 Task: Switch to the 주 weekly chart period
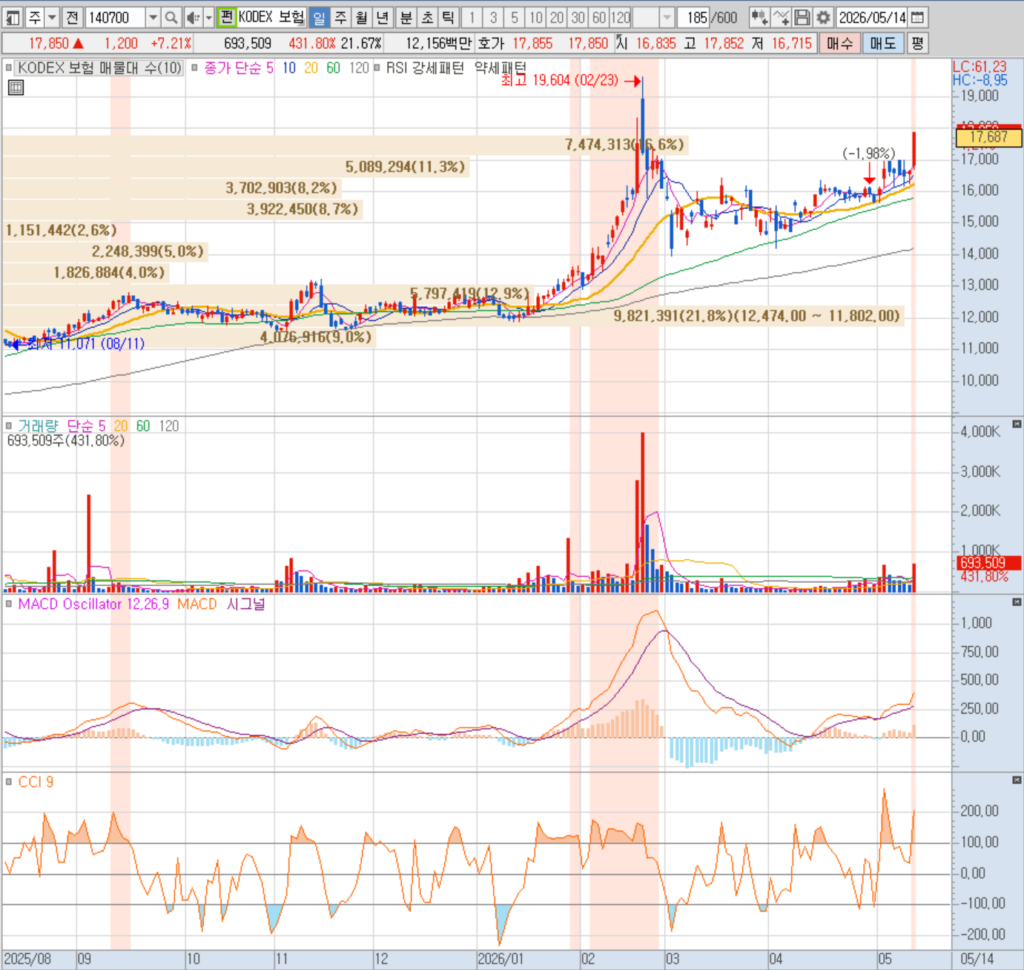coord(340,18)
